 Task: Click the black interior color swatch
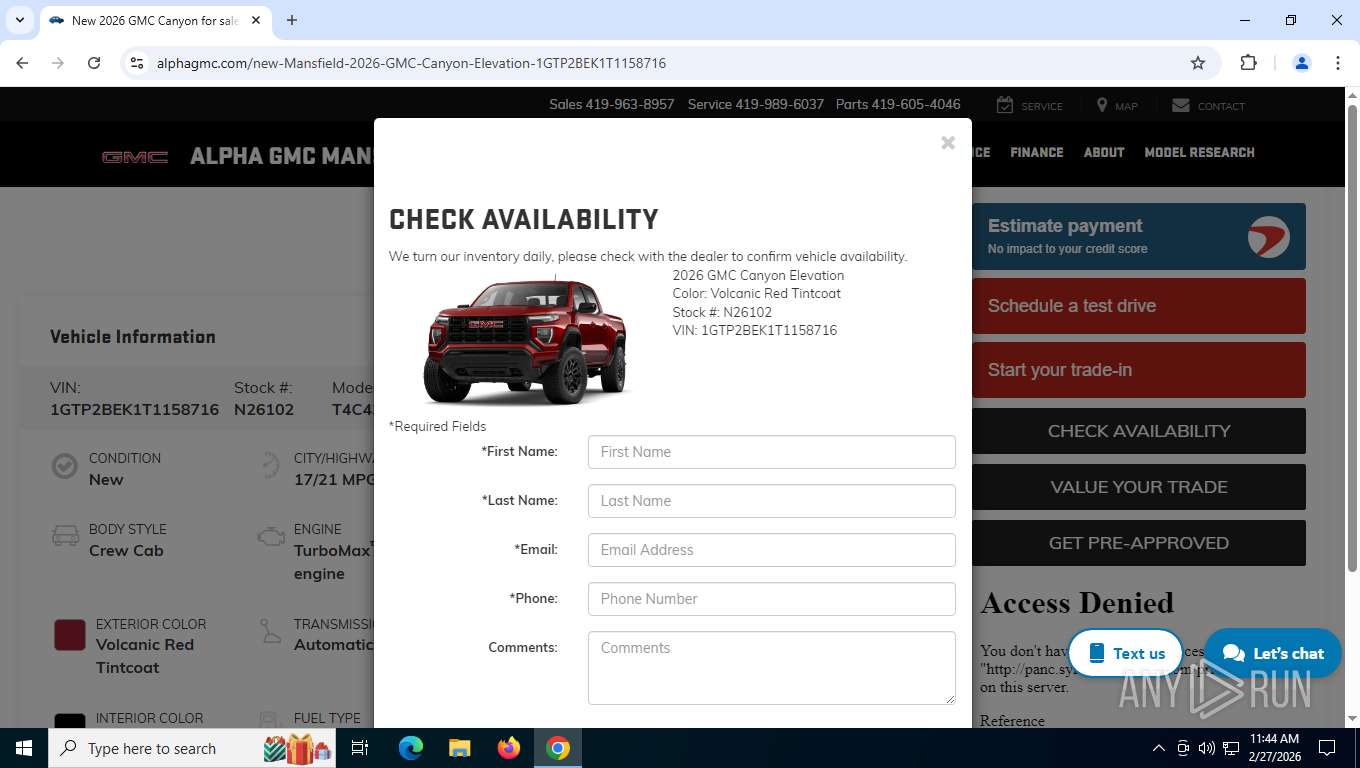(70, 720)
